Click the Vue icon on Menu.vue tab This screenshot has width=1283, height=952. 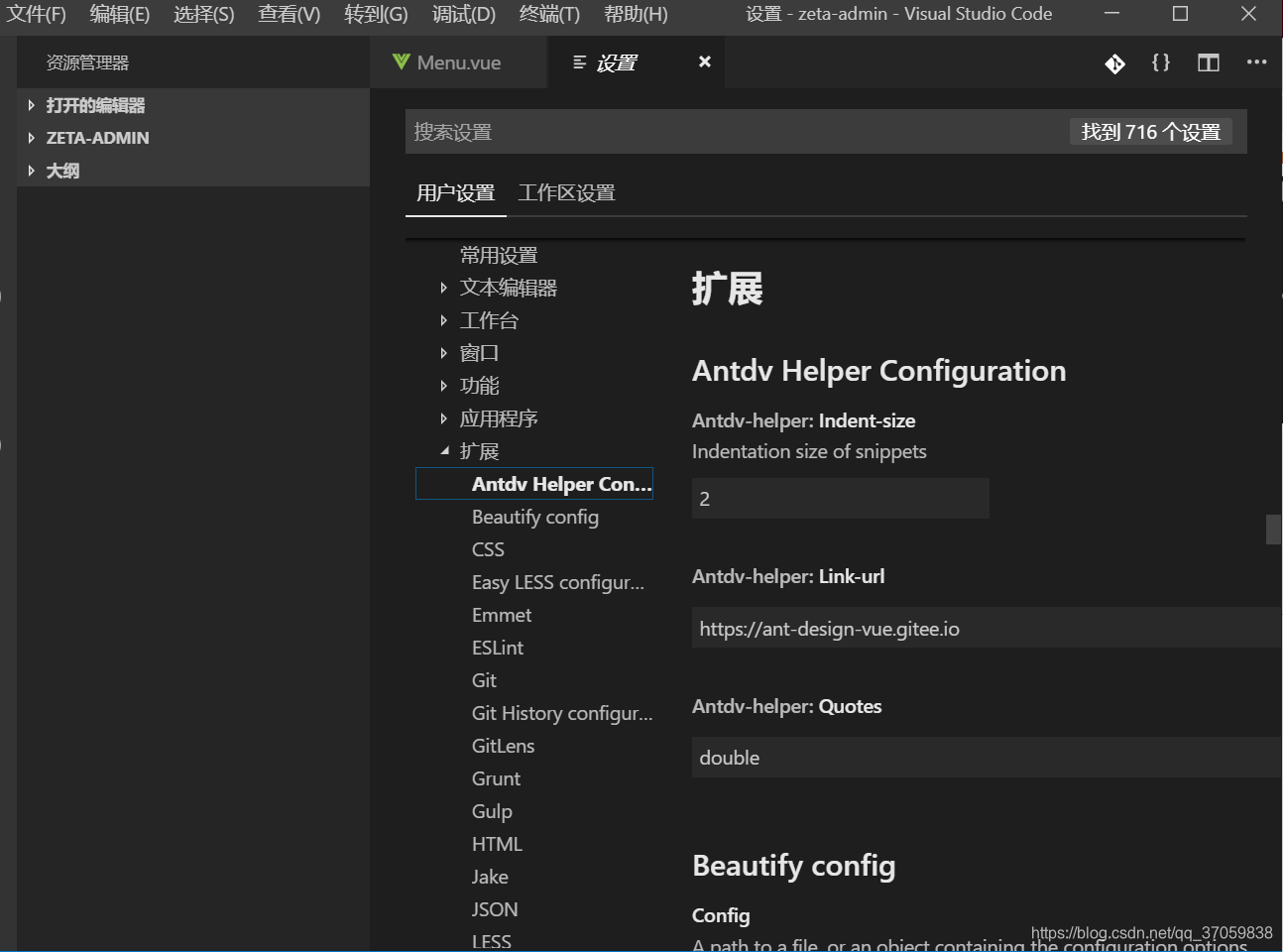(402, 62)
